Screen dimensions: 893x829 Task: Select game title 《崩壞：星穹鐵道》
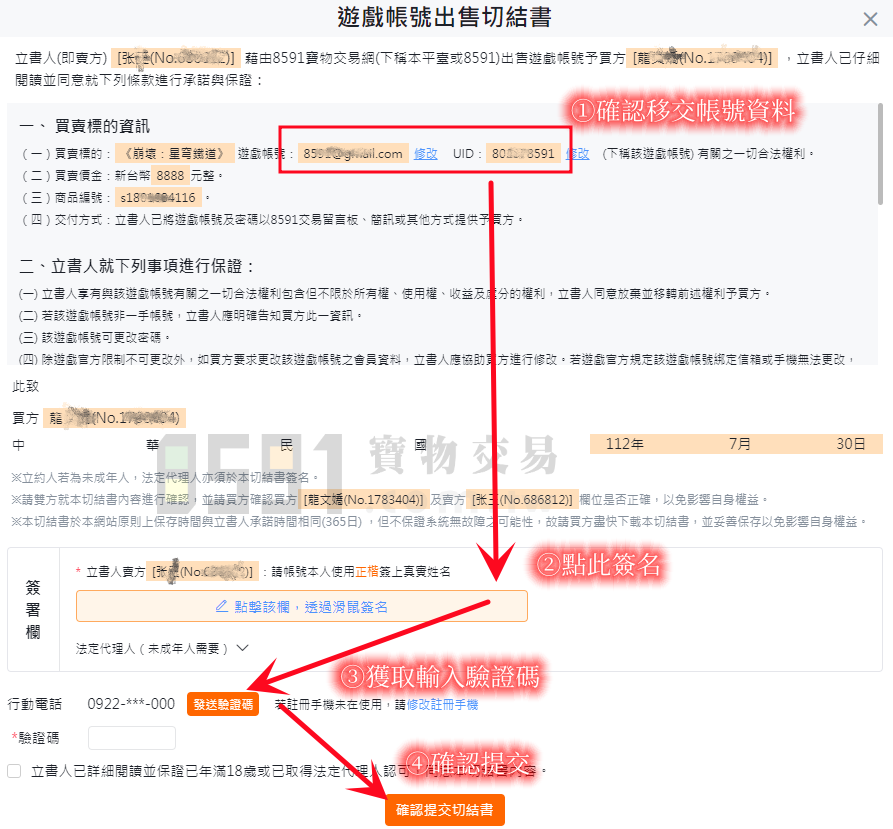pos(174,154)
